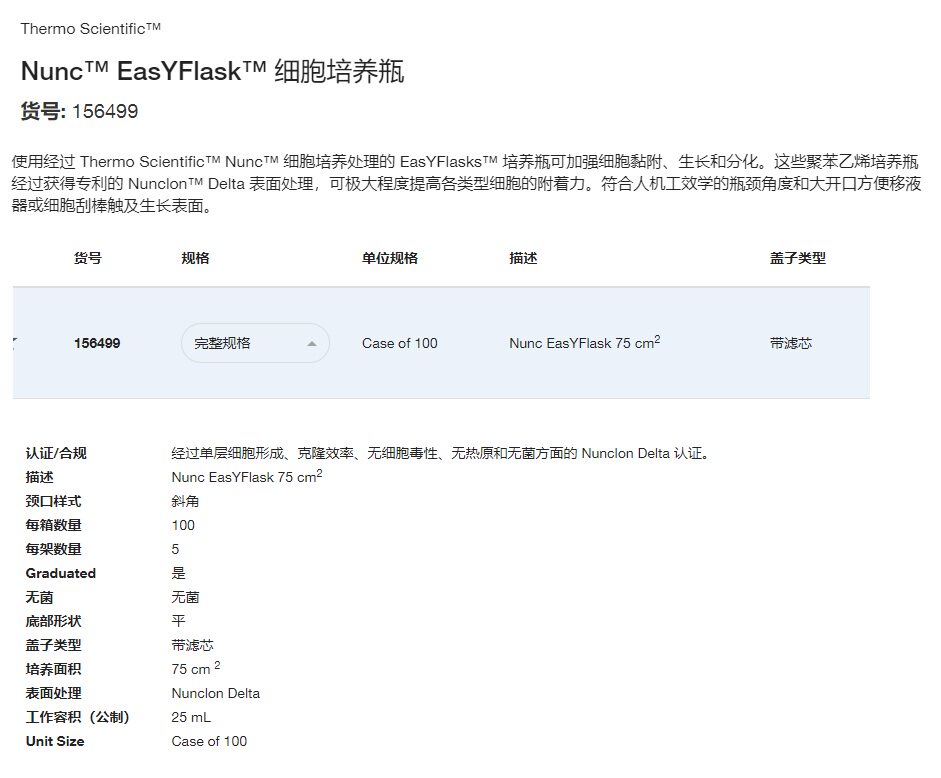Screen dimensions: 941x778
Task: Open the 完整规格 dropdown
Action: (x=255, y=343)
